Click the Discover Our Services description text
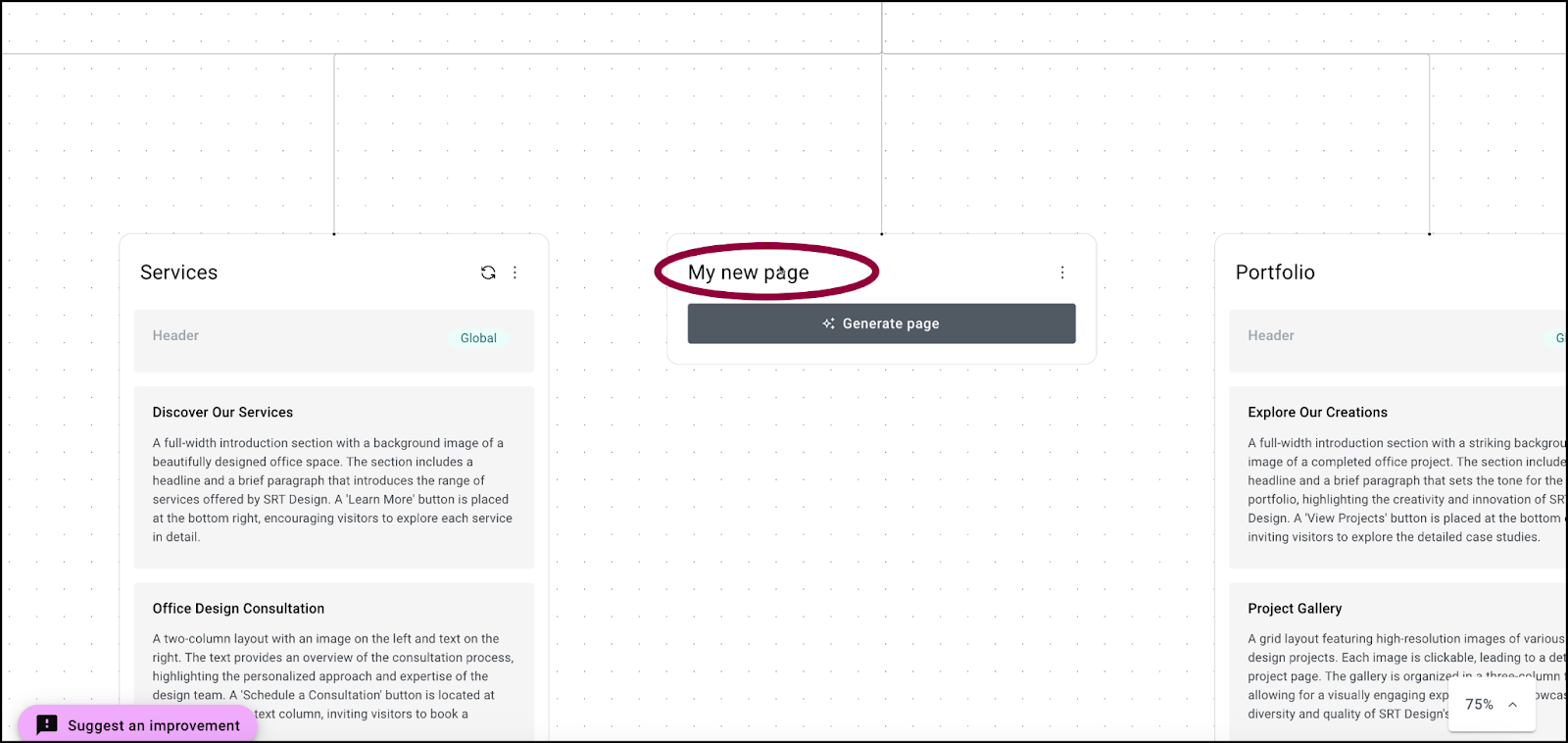1568x743 pixels. click(332, 490)
